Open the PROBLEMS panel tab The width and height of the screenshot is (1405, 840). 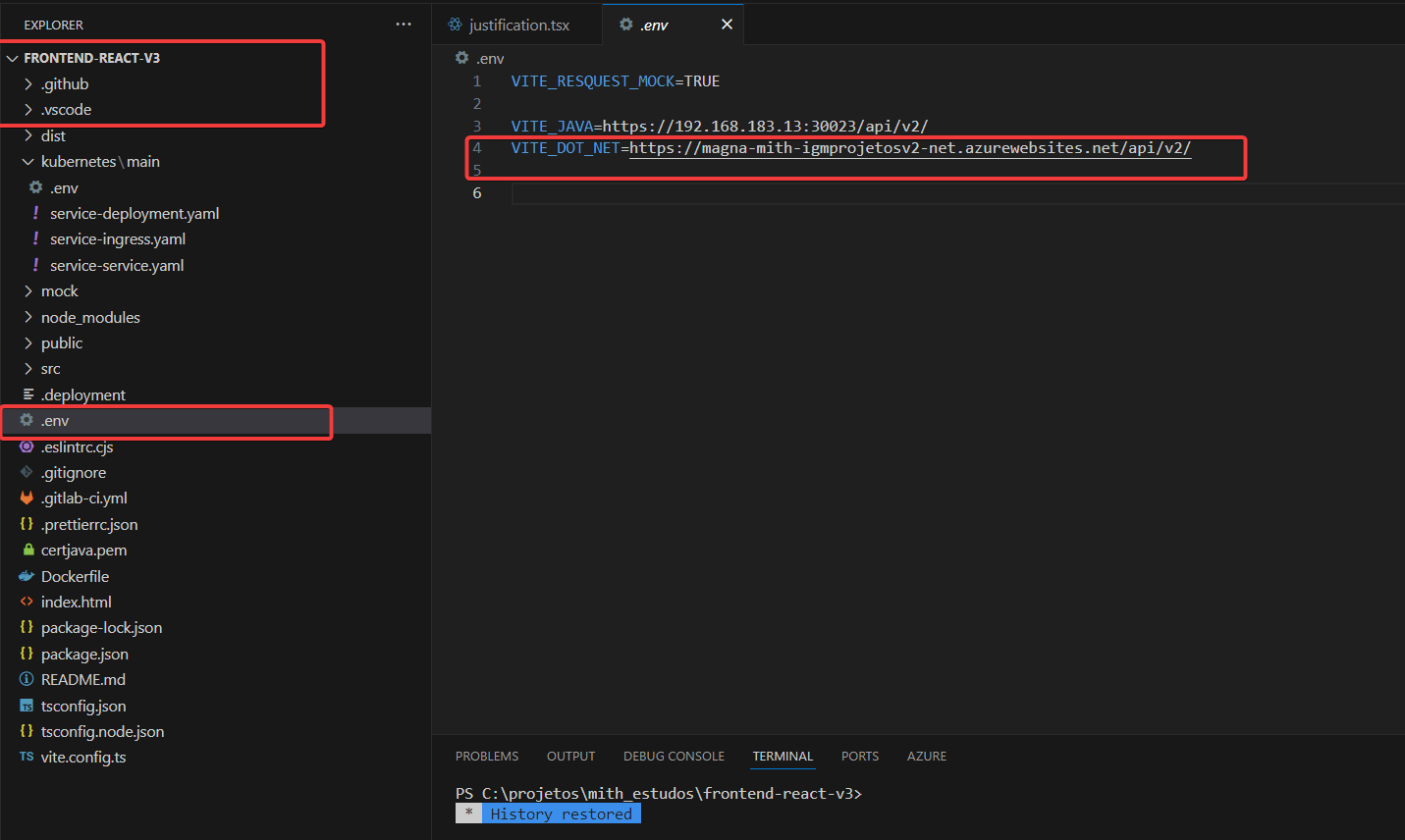pyautogui.click(x=487, y=757)
